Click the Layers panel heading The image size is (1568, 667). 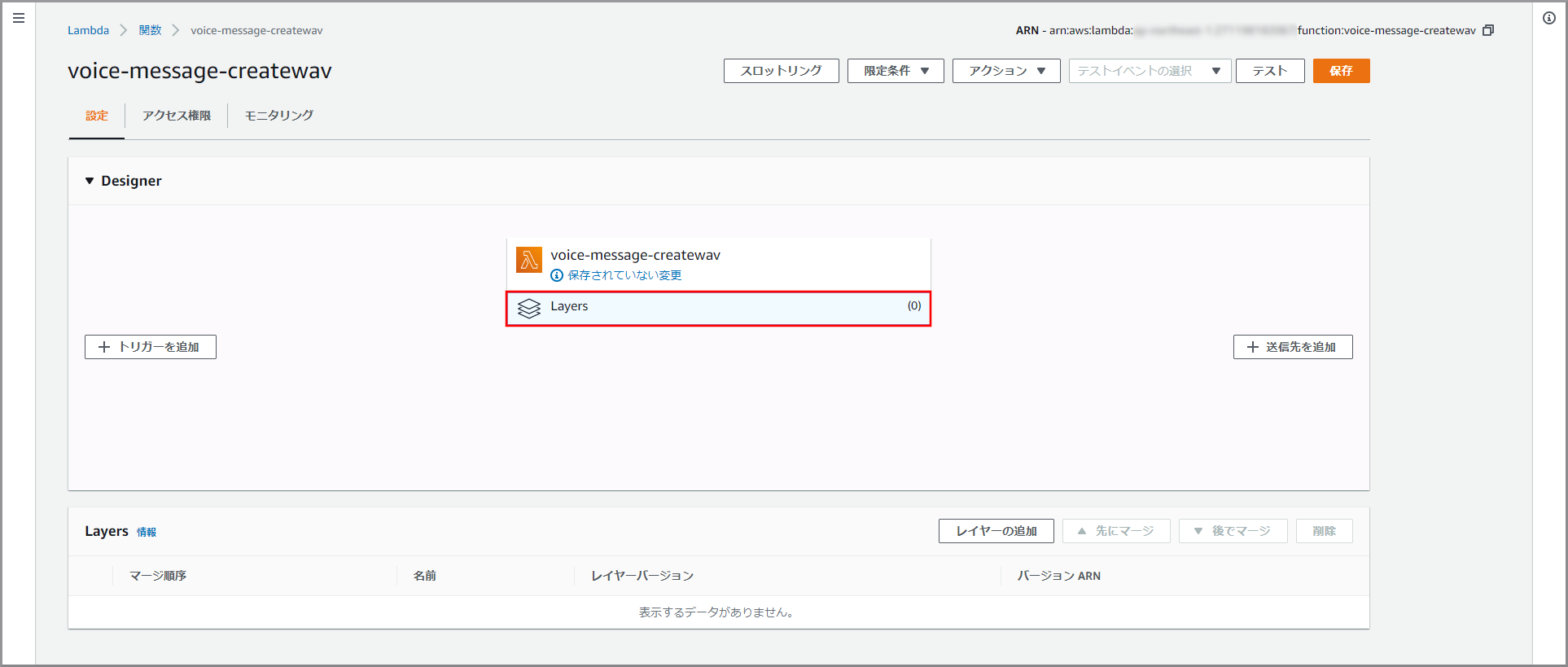click(x=107, y=531)
